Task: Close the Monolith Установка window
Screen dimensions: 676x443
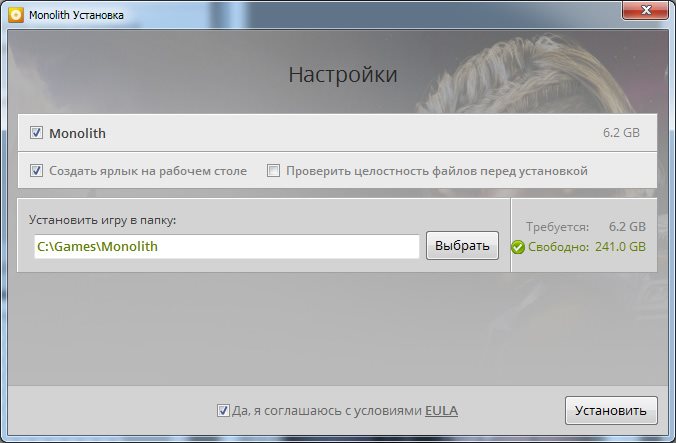Action: pos(645,10)
